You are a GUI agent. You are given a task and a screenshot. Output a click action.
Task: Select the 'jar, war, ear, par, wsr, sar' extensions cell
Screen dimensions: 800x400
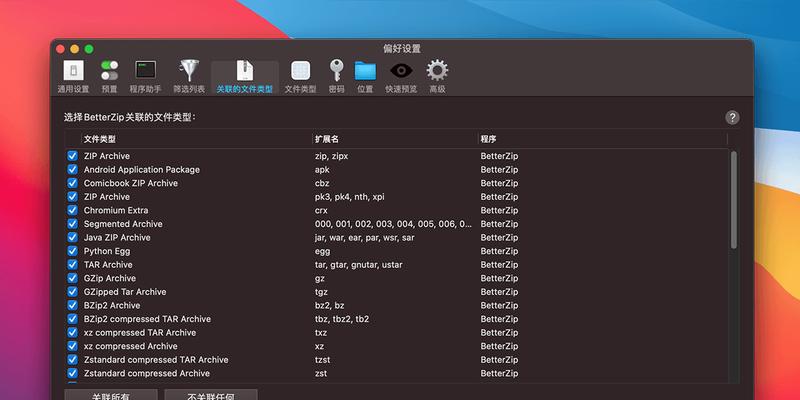point(364,237)
